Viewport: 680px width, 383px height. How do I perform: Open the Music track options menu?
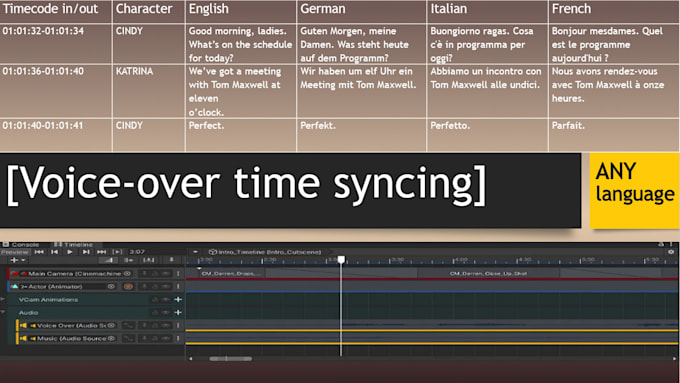coord(178,338)
